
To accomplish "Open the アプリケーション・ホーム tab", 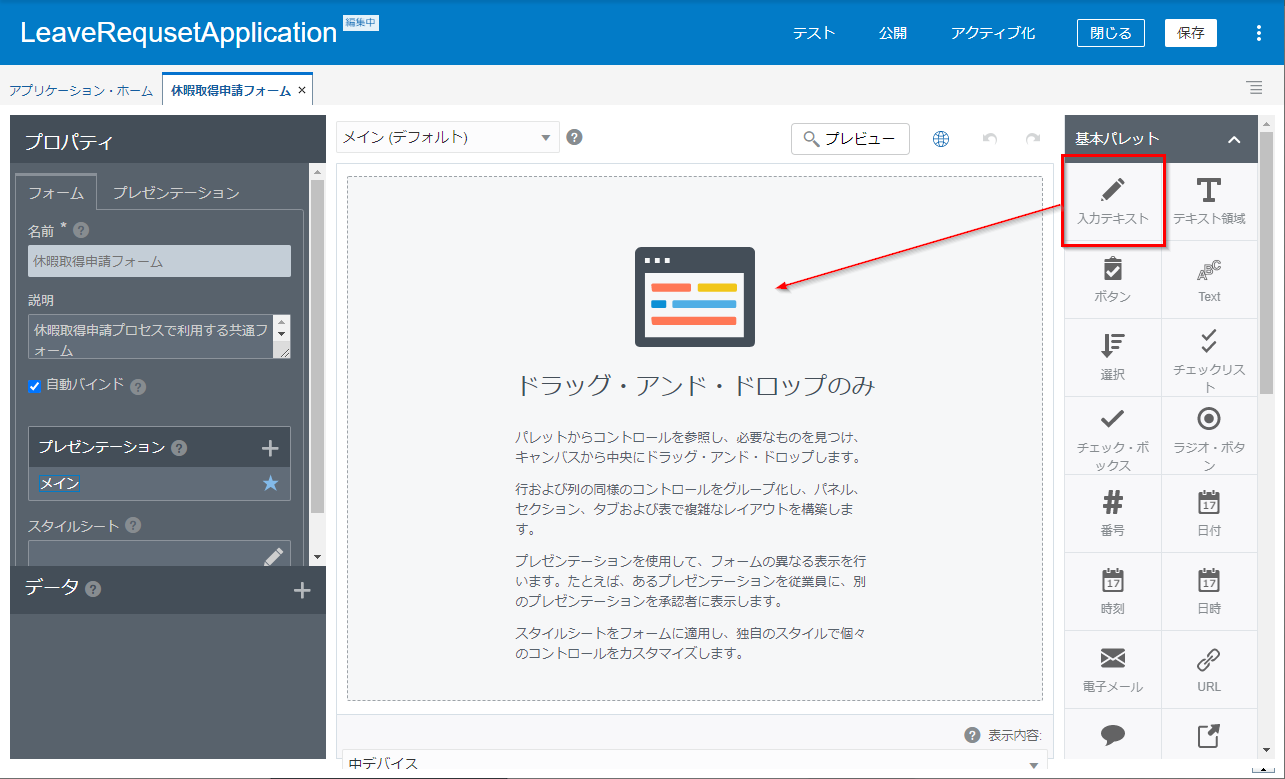I will pyautogui.click(x=81, y=90).
